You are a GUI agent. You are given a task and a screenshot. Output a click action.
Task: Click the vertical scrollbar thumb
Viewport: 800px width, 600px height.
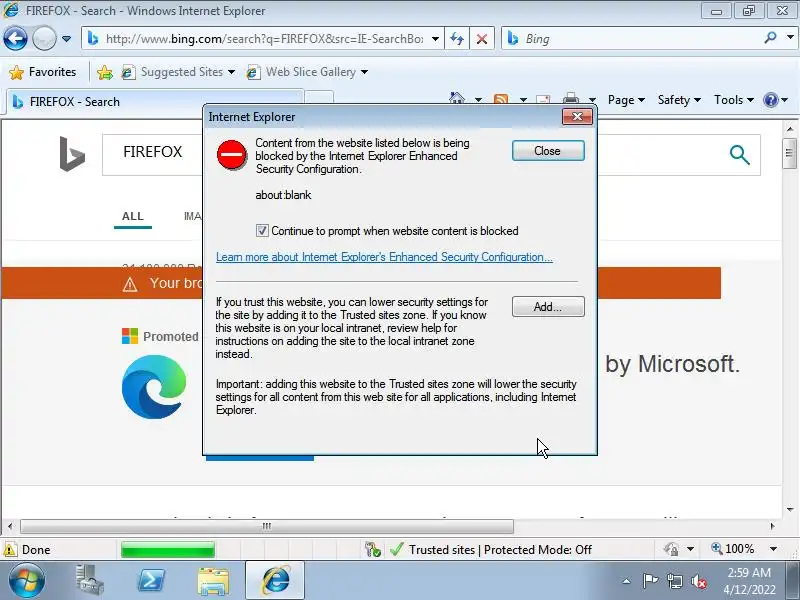click(789, 153)
